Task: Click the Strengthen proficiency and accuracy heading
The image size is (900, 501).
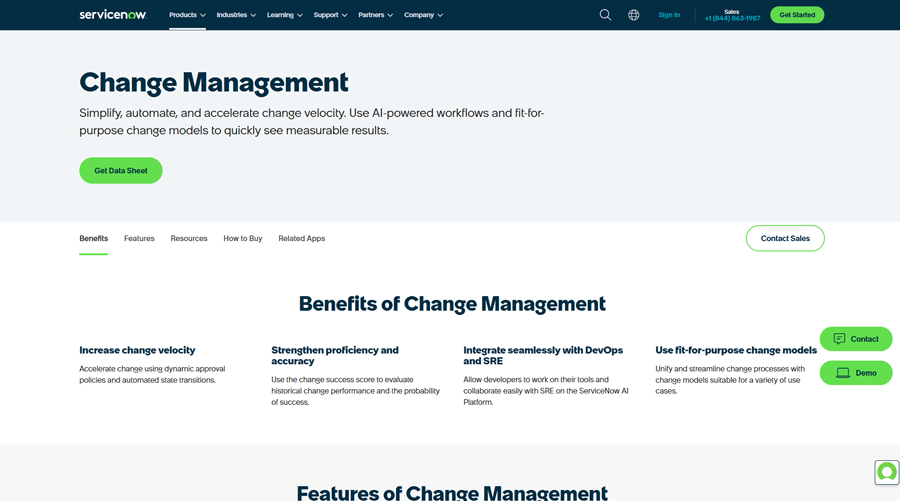Action: 335,355
